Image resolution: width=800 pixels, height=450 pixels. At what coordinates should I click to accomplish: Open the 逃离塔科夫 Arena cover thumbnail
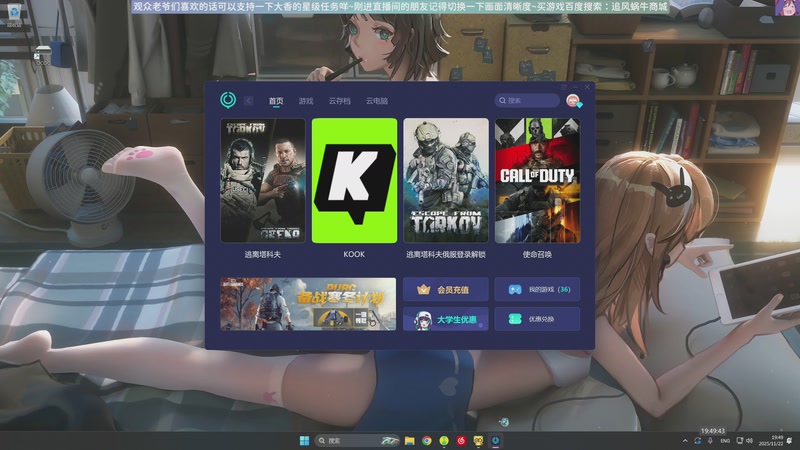tap(263, 181)
